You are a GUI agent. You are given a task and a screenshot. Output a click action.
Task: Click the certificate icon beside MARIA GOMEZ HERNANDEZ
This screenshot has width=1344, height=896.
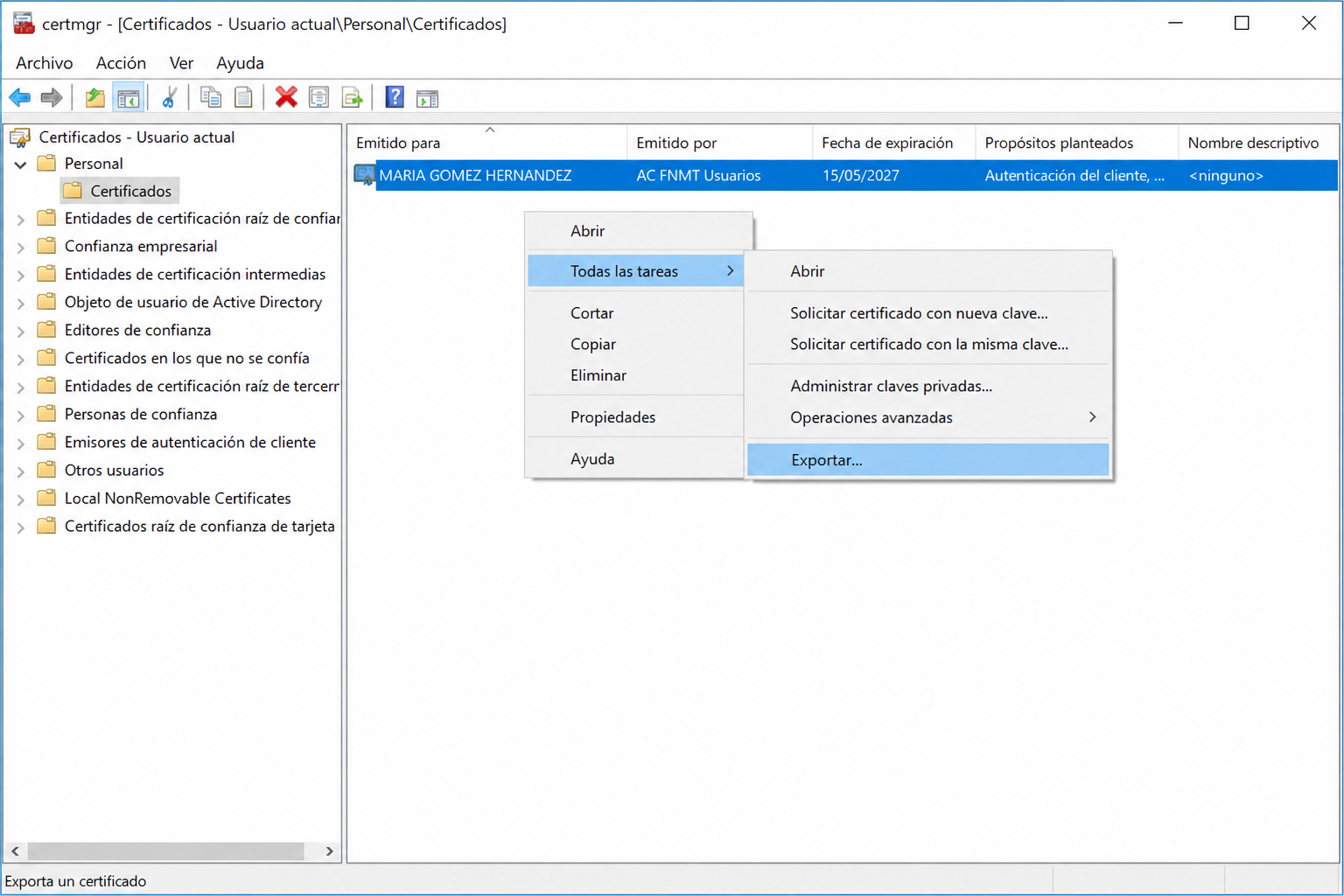pos(365,175)
